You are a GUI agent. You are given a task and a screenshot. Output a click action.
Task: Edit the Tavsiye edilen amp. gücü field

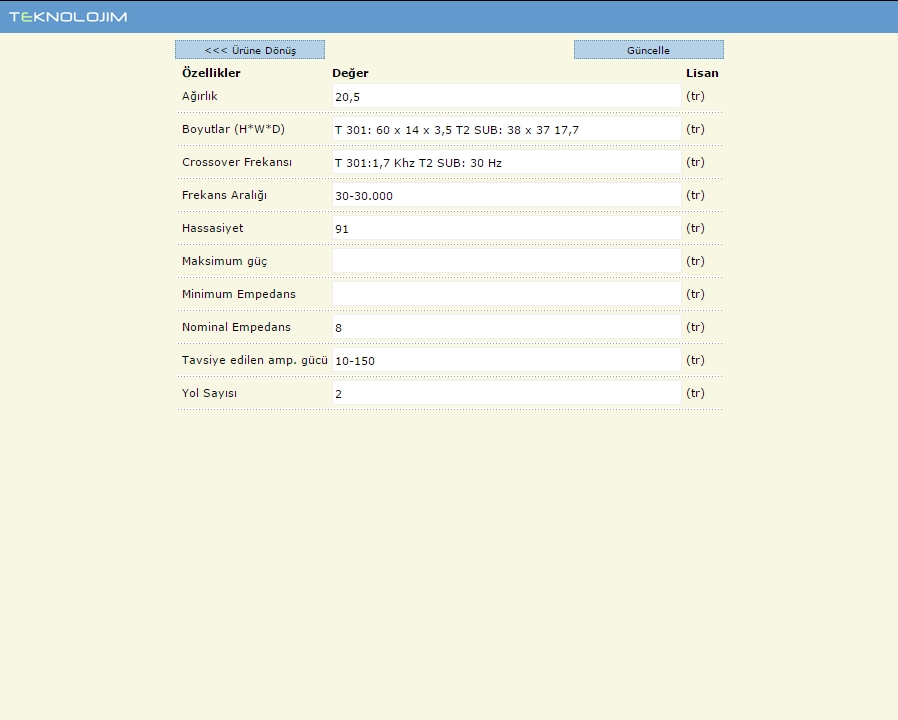coord(506,360)
